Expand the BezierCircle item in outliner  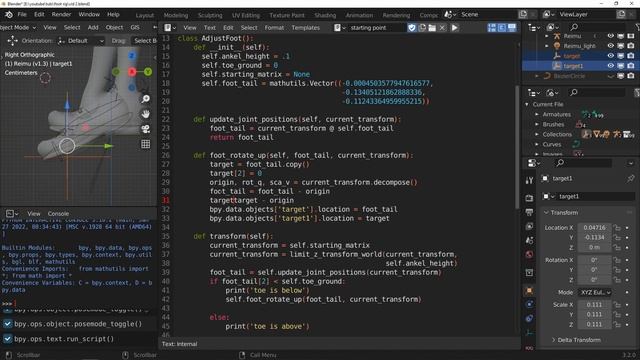pos(537,76)
